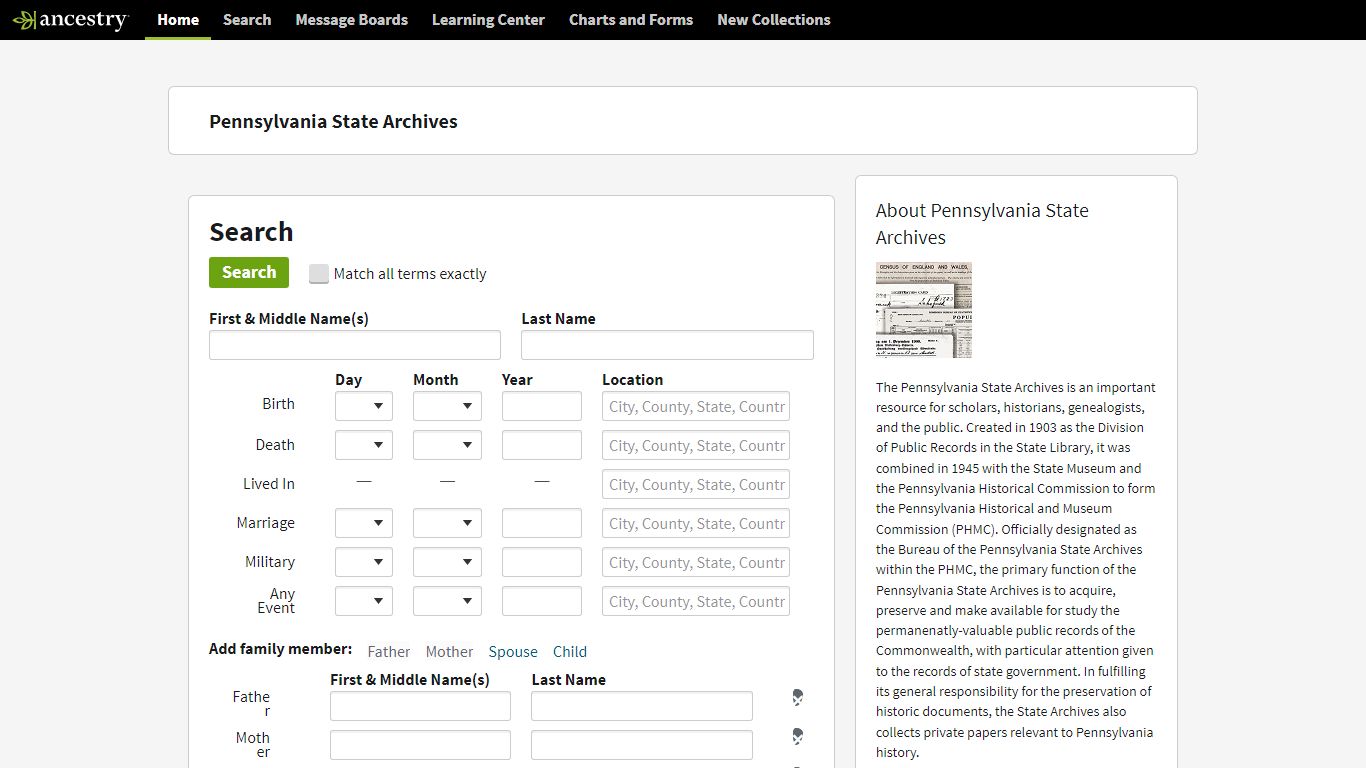Open Military Day dropdown

(x=364, y=562)
